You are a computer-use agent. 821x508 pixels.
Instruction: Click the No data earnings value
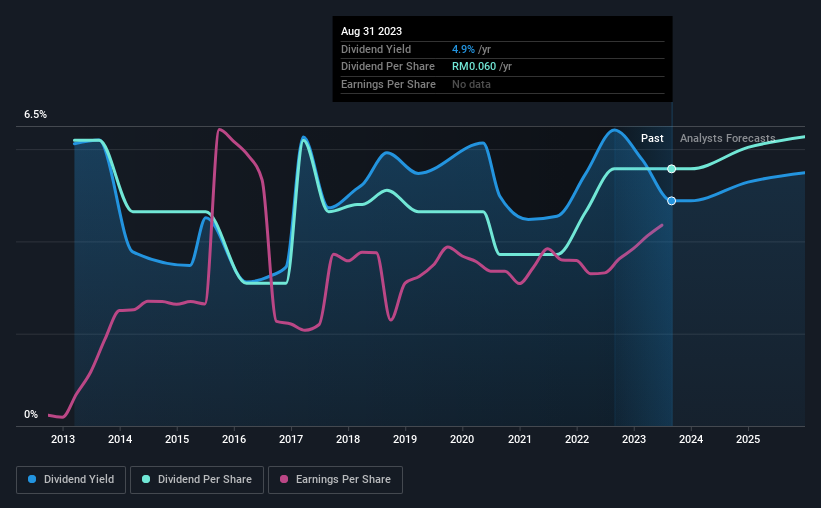coord(471,84)
